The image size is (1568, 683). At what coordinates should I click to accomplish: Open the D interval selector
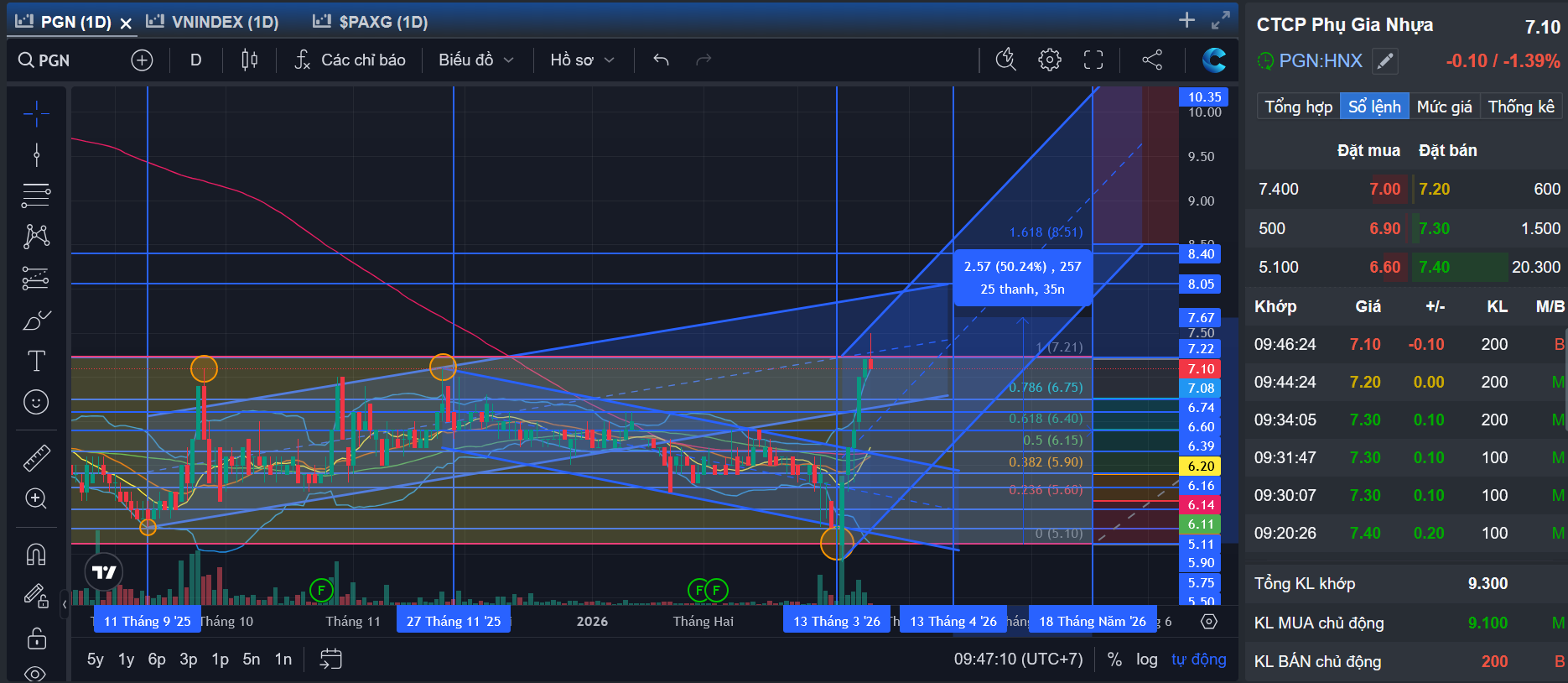tap(196, 60)
